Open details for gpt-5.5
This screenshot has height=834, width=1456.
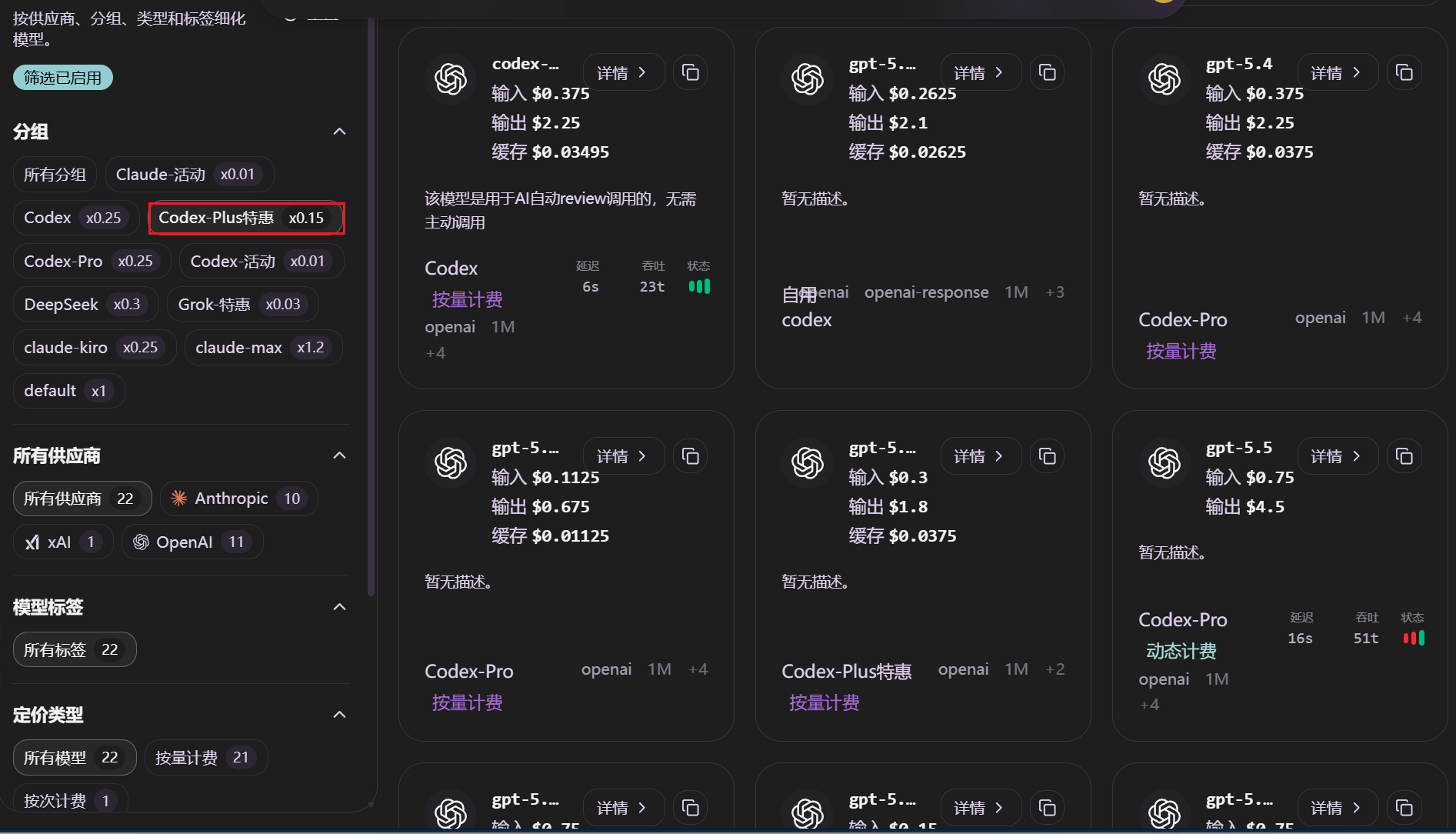1338,456
